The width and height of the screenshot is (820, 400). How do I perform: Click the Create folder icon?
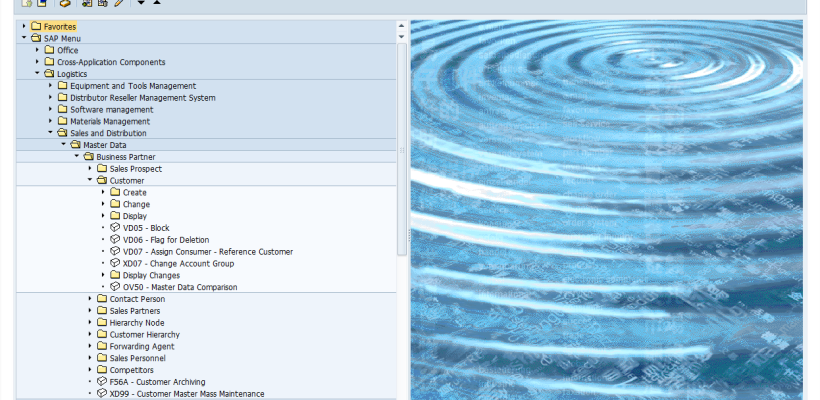[x=115, y=192]
